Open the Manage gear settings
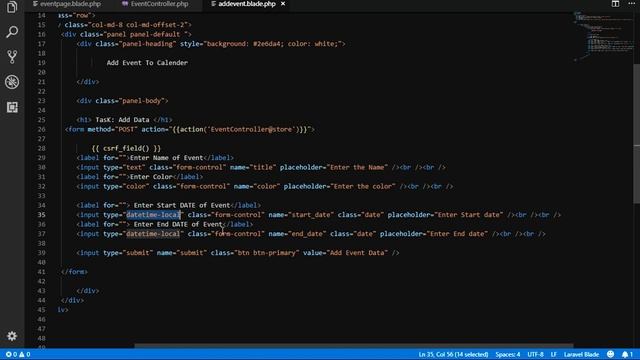Viewport: 640px width, 360px height. pos(12,336)
